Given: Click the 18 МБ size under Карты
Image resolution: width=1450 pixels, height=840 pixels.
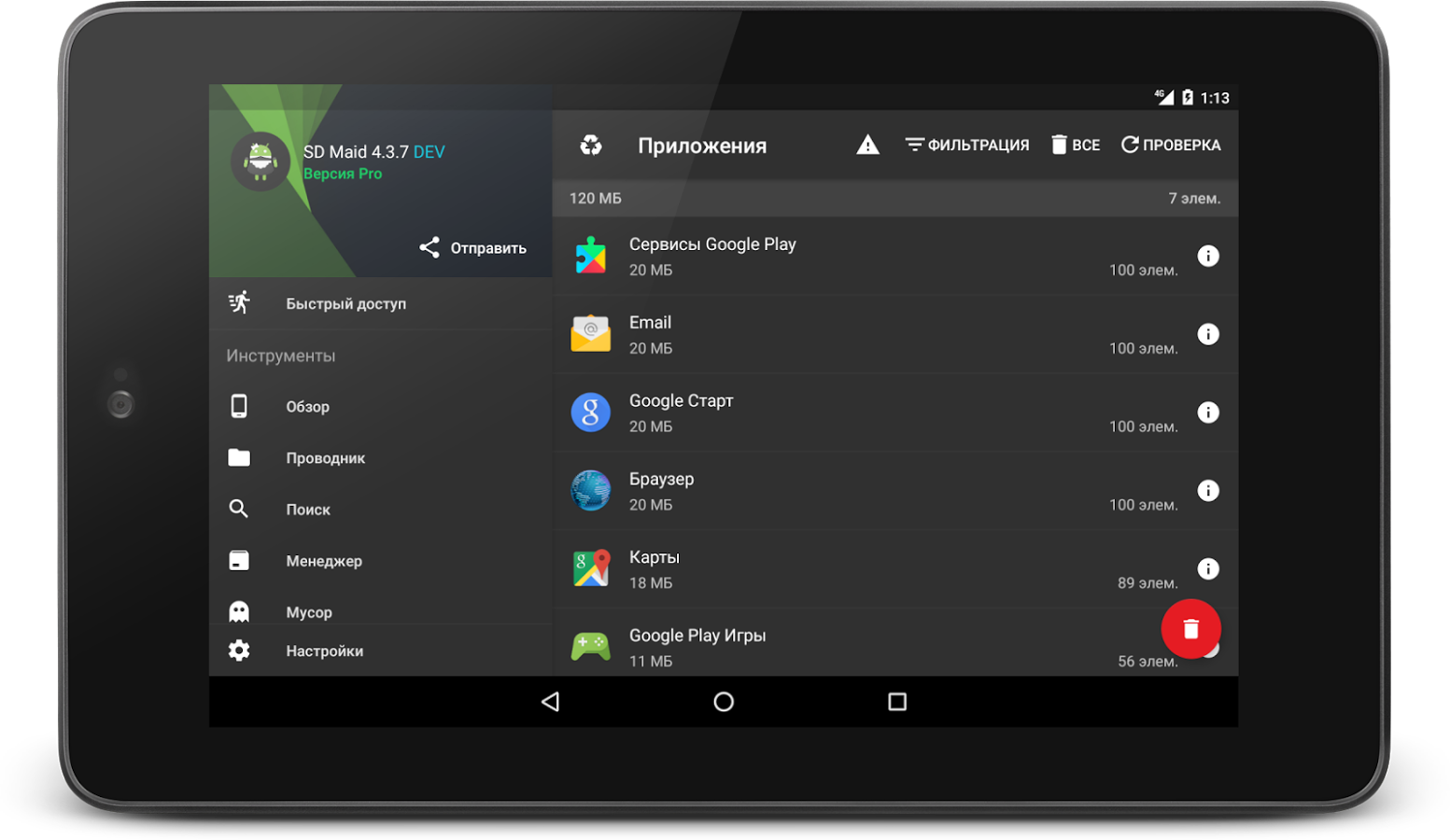Looking at the screenshot, I should coord(651,582).
